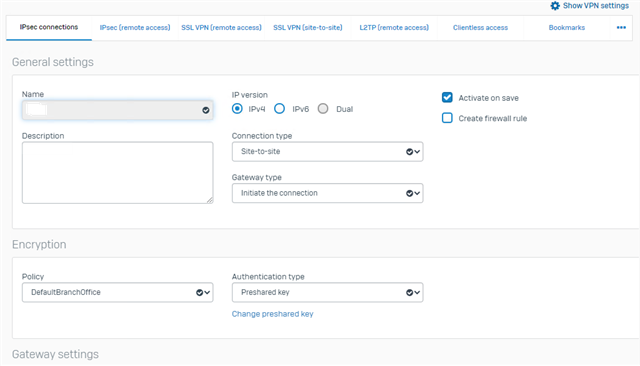Click Show VPN settings link text

pos(596,6)
